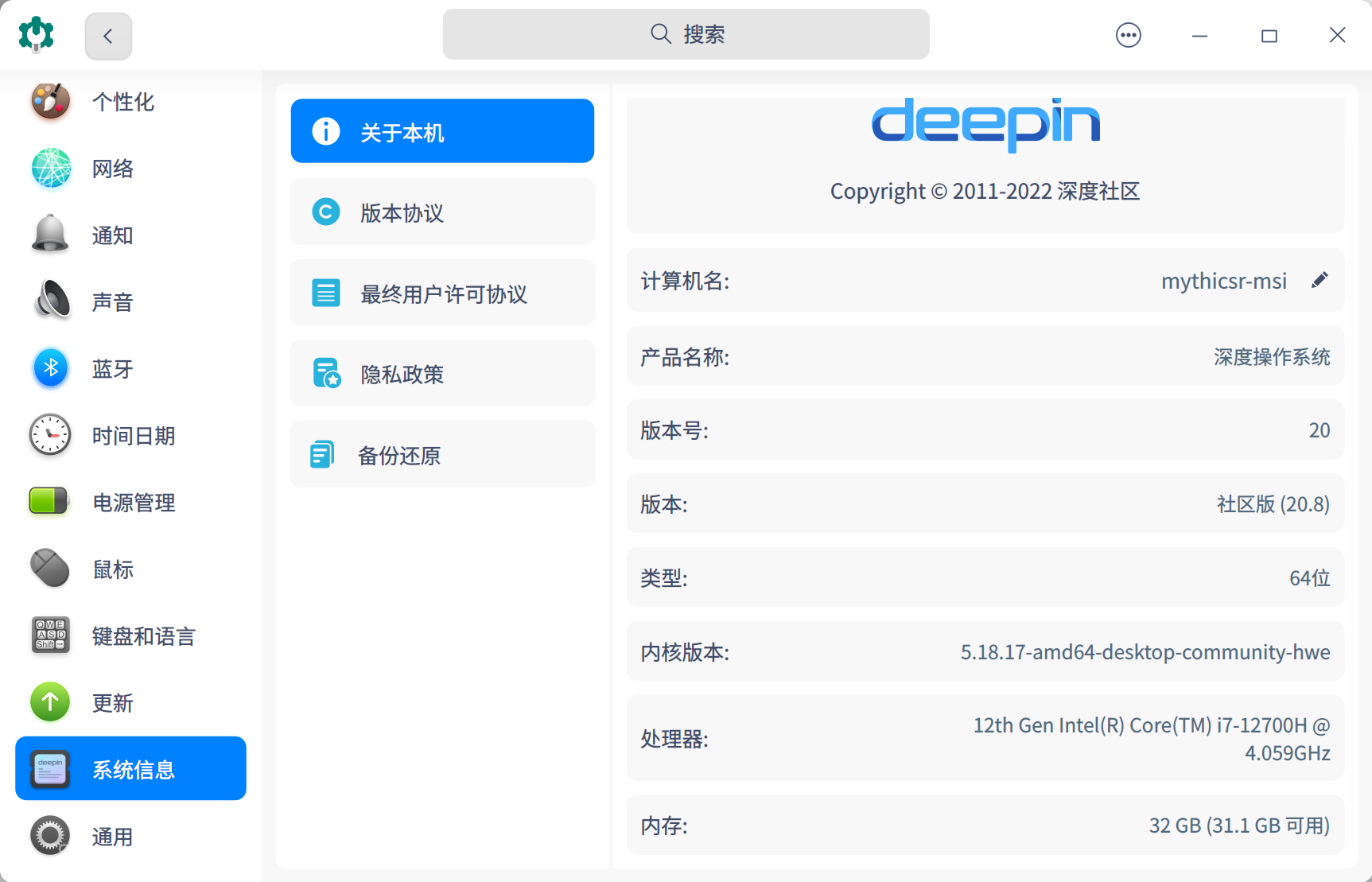
Task: Select the 系统信息 deepin monitor icon
Action: (50, 769)
